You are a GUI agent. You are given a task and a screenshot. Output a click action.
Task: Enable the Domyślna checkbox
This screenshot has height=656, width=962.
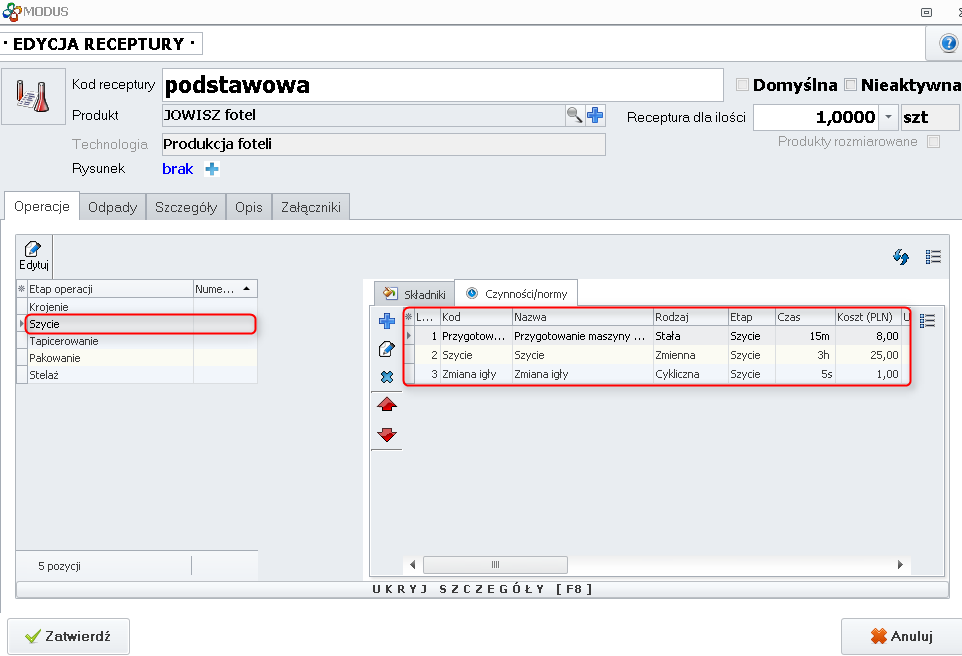(743, 85)
